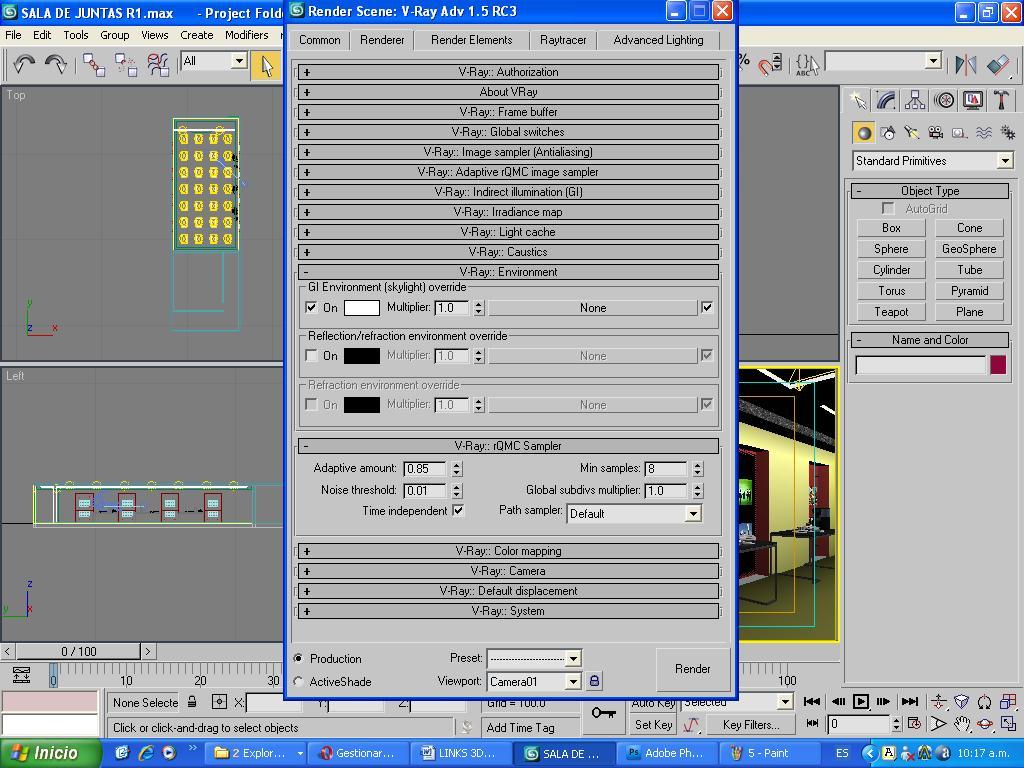
Task: Click the large key Set Keys icon
Action: click(x=603, y=712)
